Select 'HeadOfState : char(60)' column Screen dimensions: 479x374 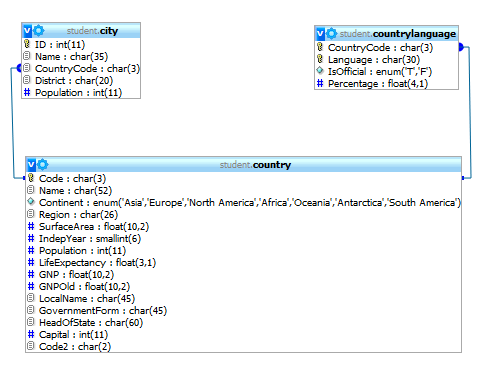click(91, 323)
